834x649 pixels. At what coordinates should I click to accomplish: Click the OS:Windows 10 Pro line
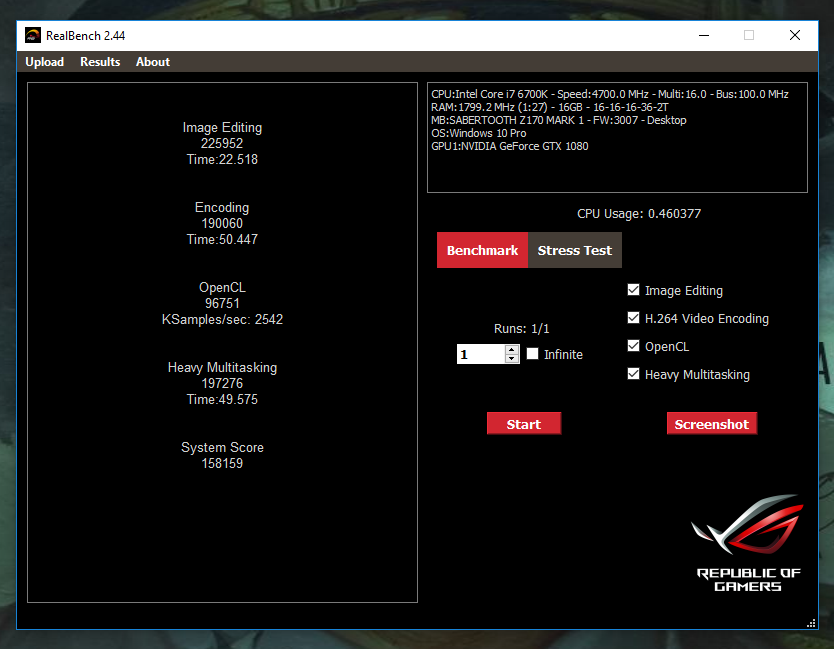479,133
